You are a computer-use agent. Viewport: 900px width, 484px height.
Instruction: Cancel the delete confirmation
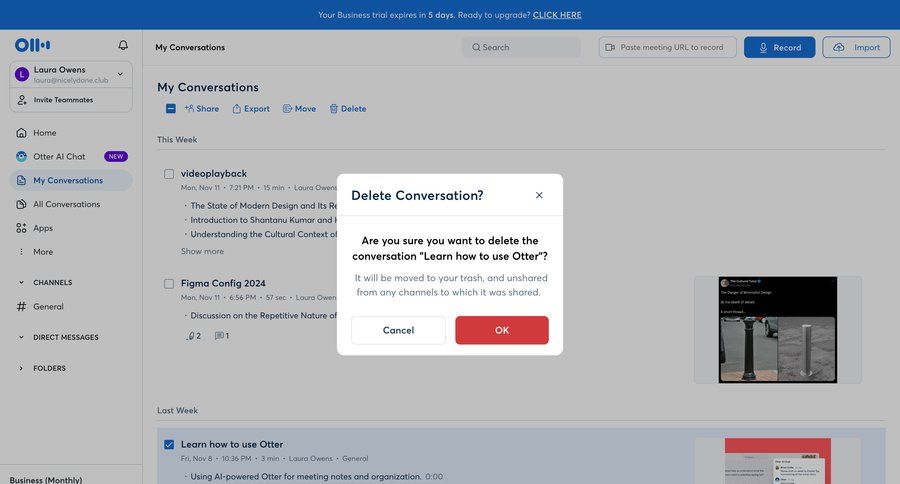pos(398,330)
